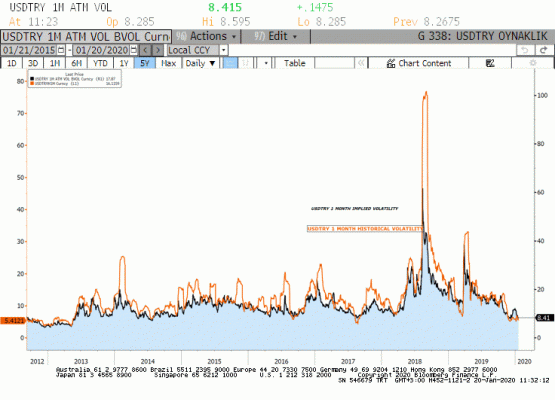Select the 5Y time range
This screenshot has width=555, height=400.
click(145, 63)
